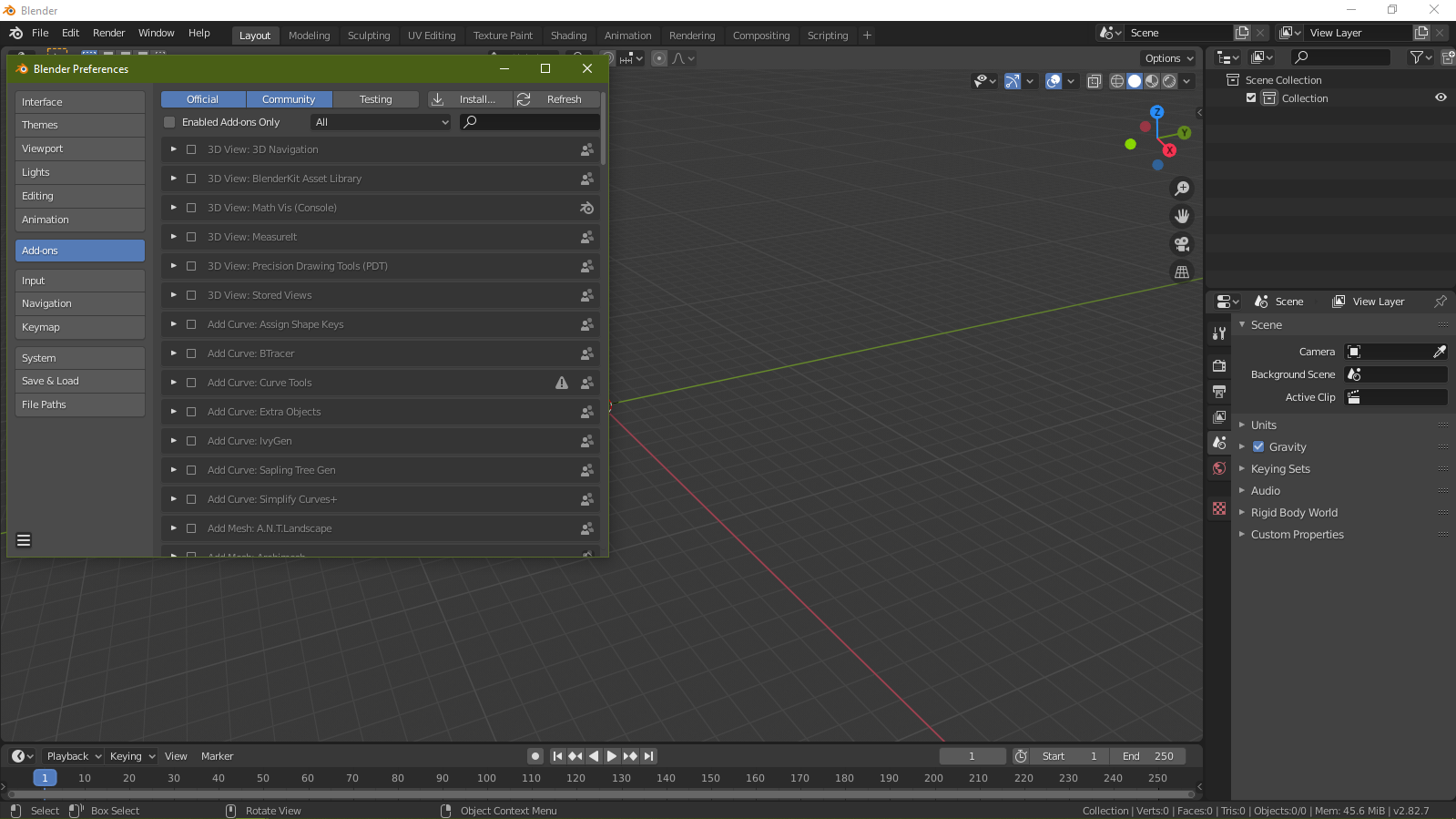Image resolution: width=1456 pixels, height=819 pixels.
Task: Expand the Extra Objects add-on details
Action: [174, 412]
